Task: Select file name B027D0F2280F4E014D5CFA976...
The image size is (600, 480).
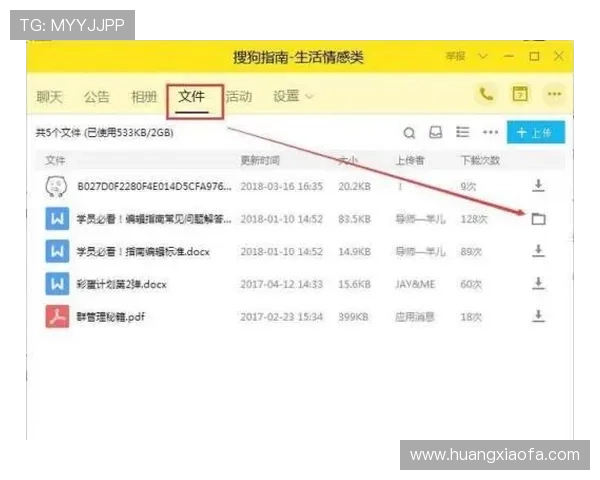Action: pyautogui.click(x=154, y=186)
